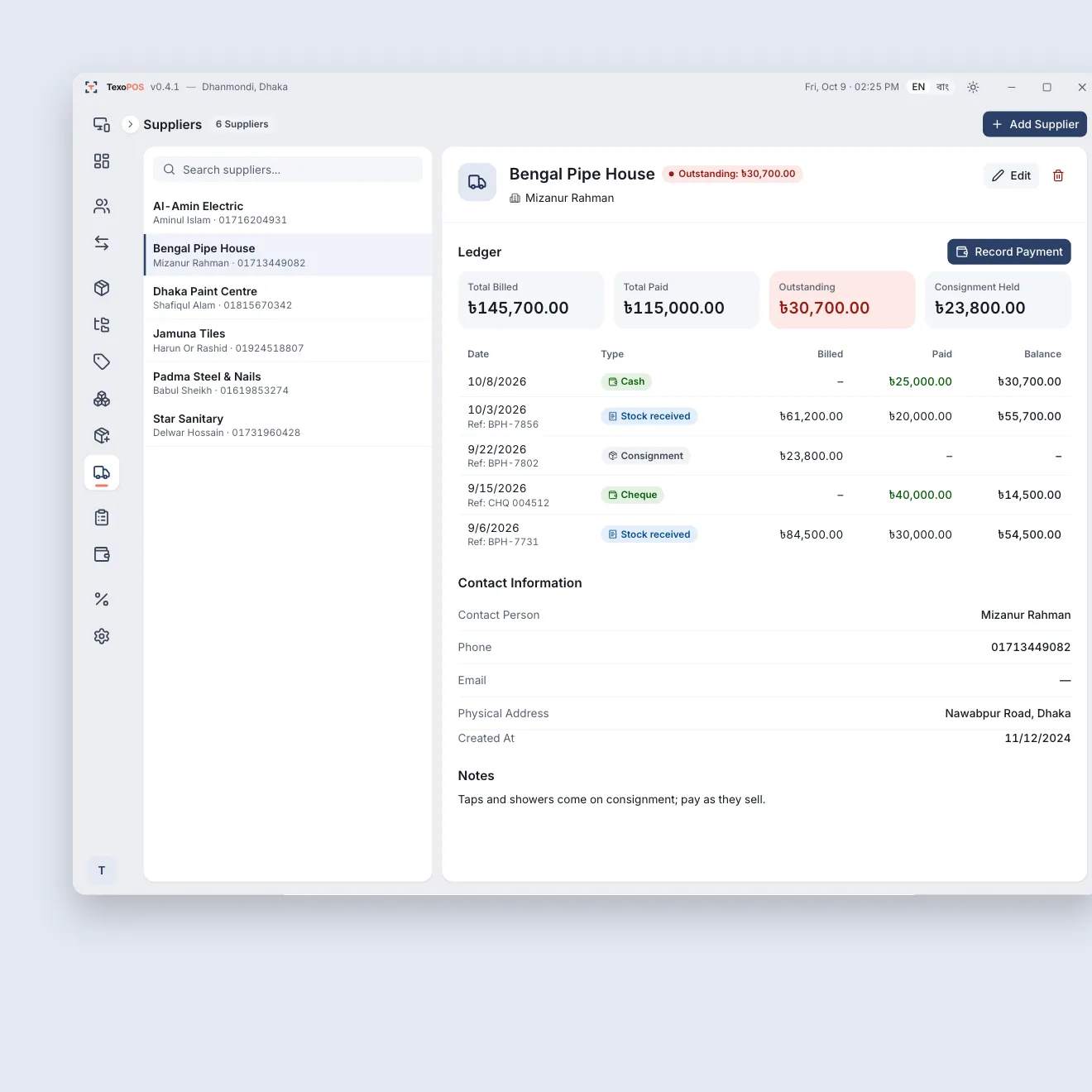1092x1092 pixels.
Task: Focus the Search suppliers field
Action: pos(288,170)
